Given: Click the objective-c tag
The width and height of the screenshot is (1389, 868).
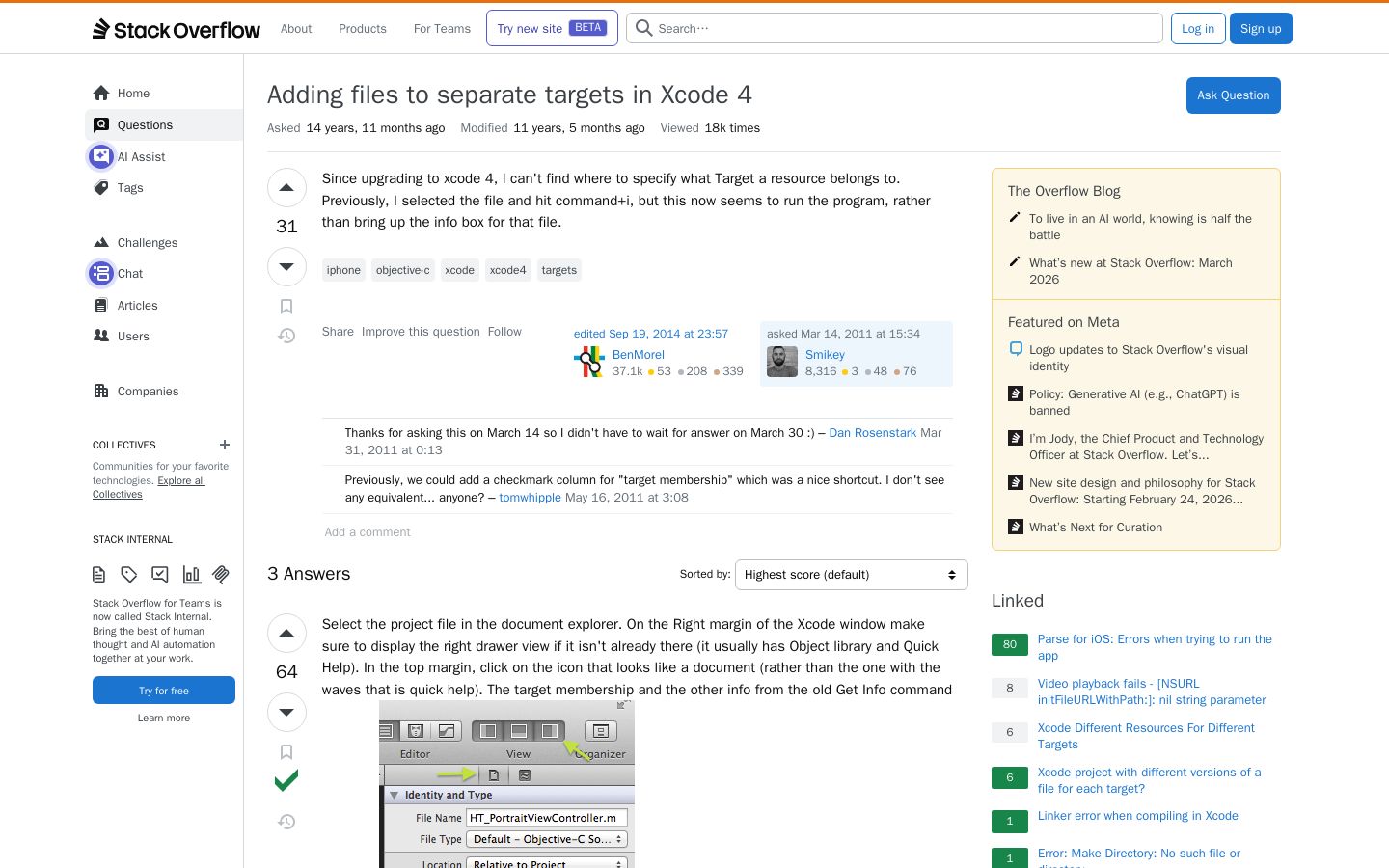Looking at the screenshot, I should tap(403, 270).
